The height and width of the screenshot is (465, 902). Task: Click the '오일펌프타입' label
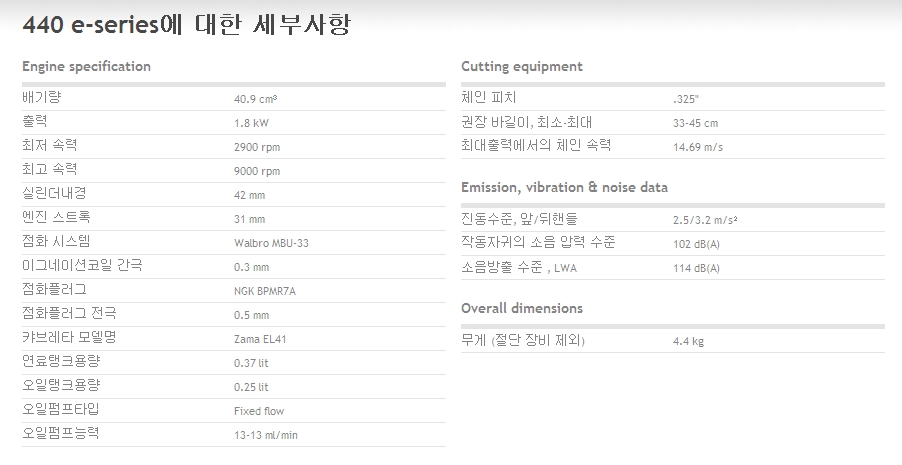tap(61, 410)
